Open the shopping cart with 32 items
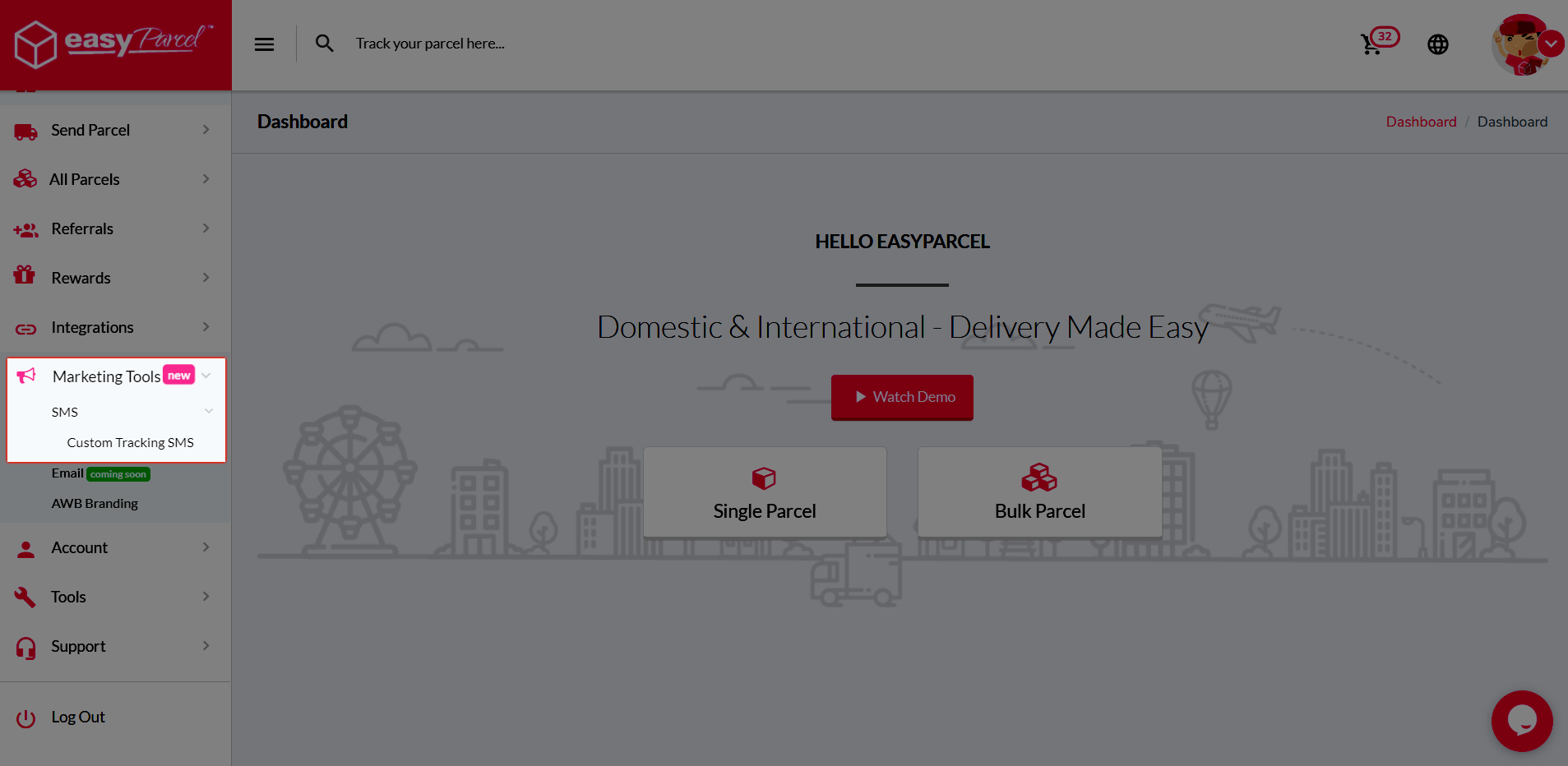Screen dimensions: 1568x766 tap(1373, 44)
